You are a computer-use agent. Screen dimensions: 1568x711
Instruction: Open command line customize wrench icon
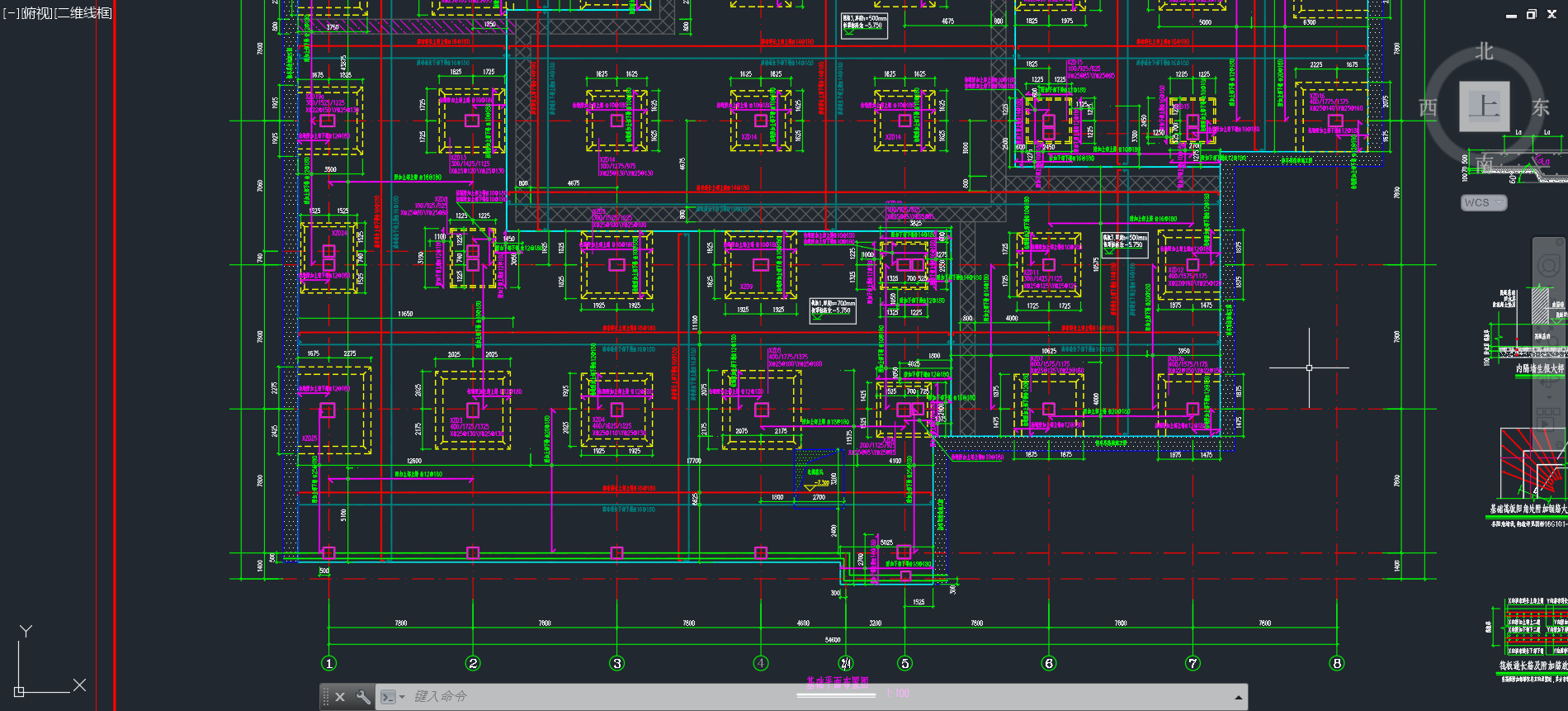362,697
